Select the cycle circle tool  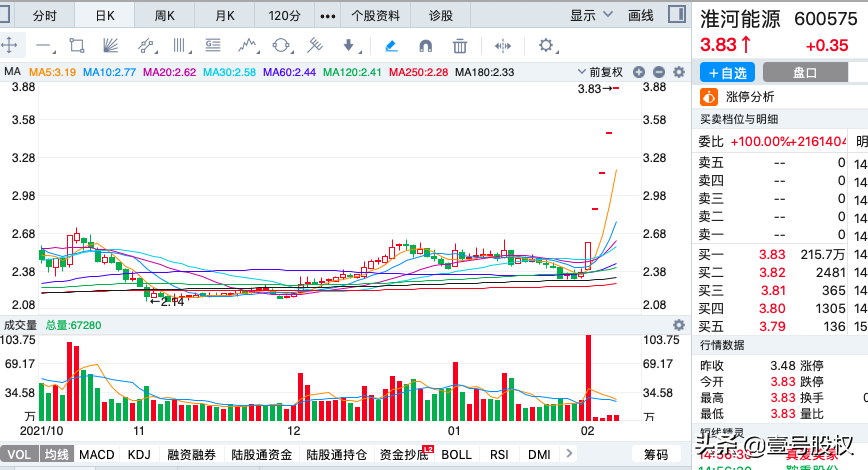pyautogui.click(x=281, y=45)
